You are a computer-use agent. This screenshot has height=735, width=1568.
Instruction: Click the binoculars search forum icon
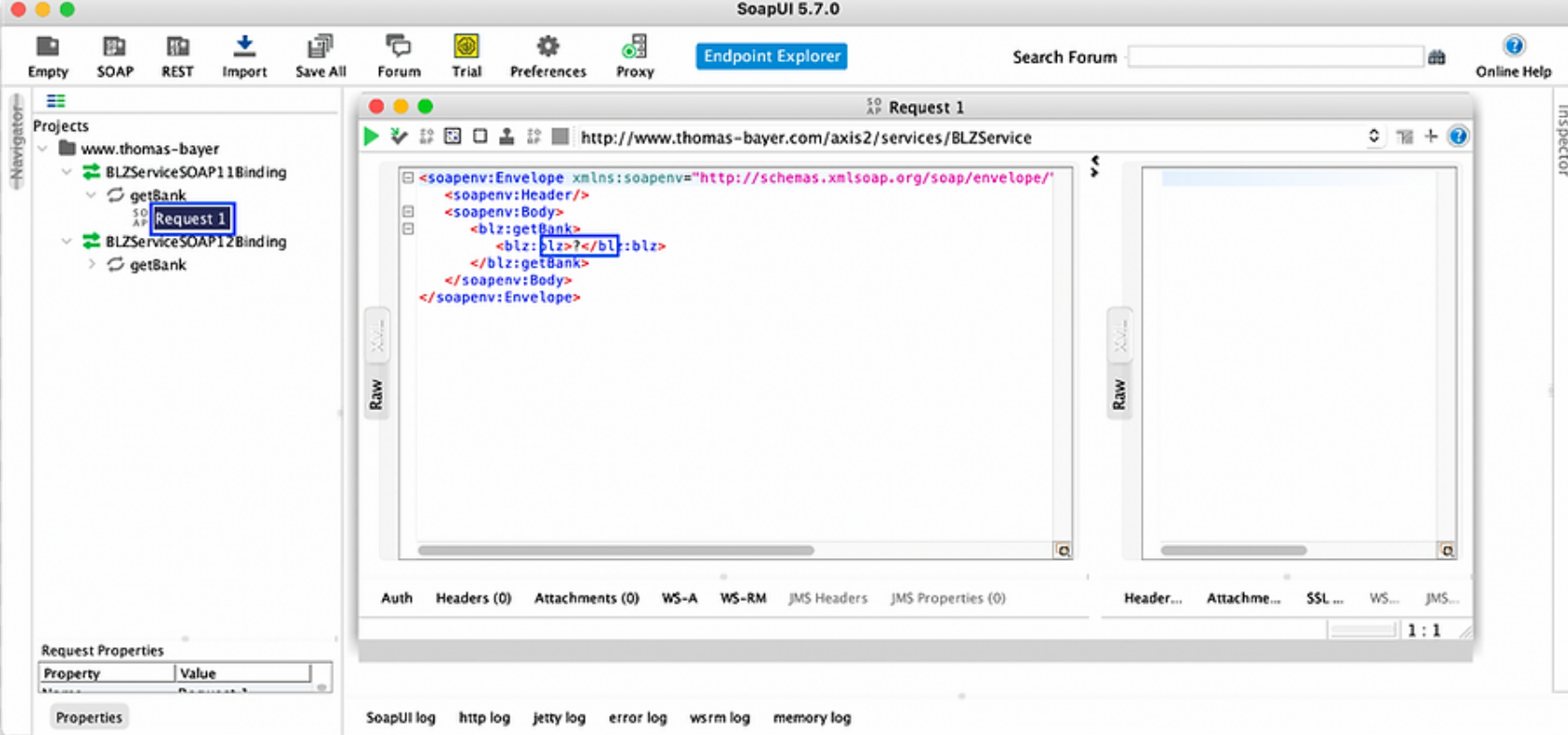click(1437, 57)
